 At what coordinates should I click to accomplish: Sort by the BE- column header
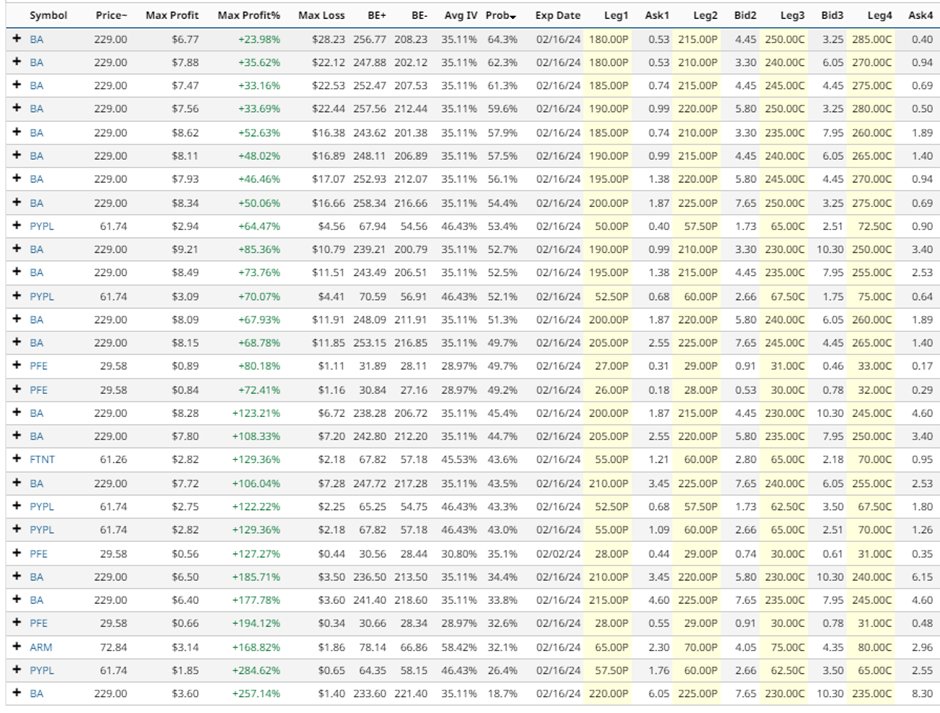click(419, 16)
